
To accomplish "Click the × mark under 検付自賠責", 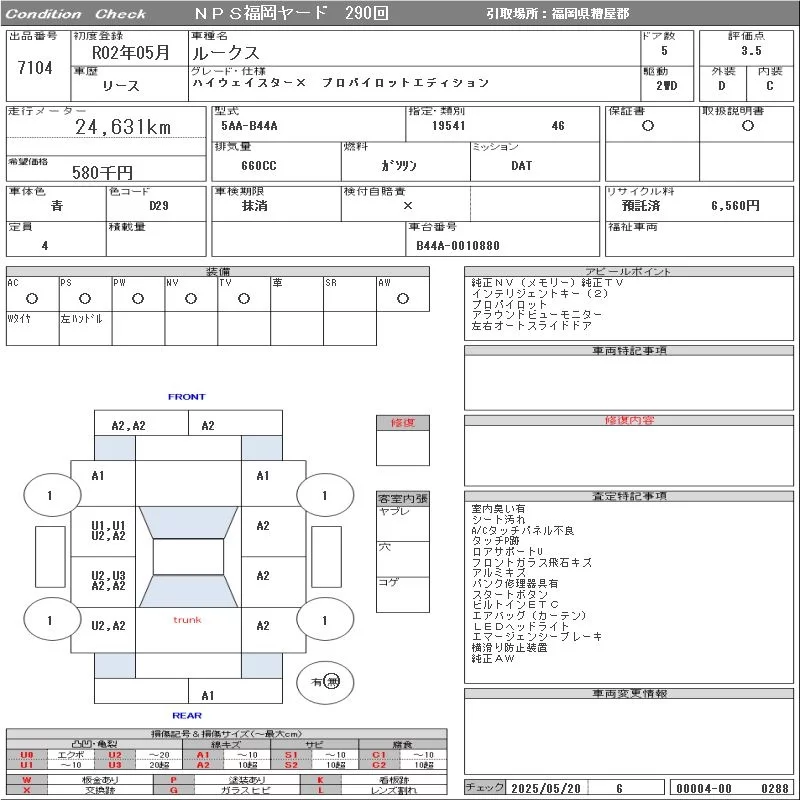I will pos(408,206).
